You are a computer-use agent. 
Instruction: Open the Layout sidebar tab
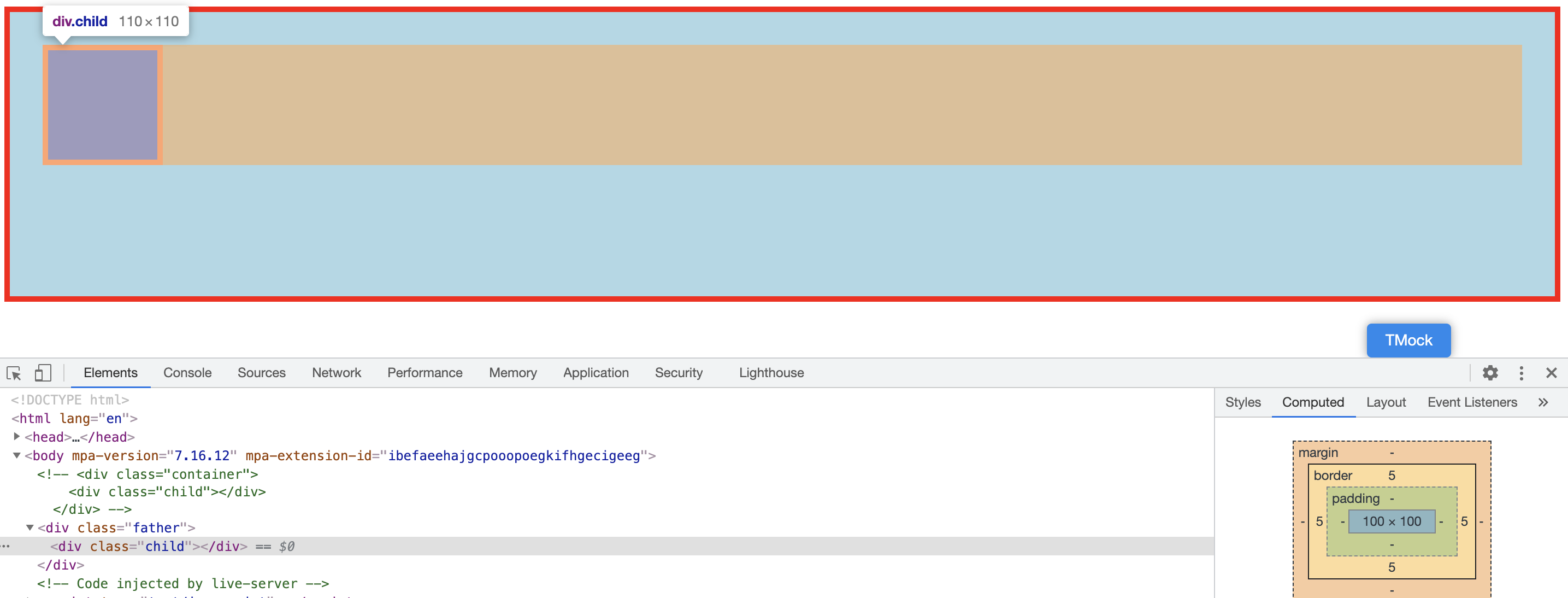[1386, 402]
